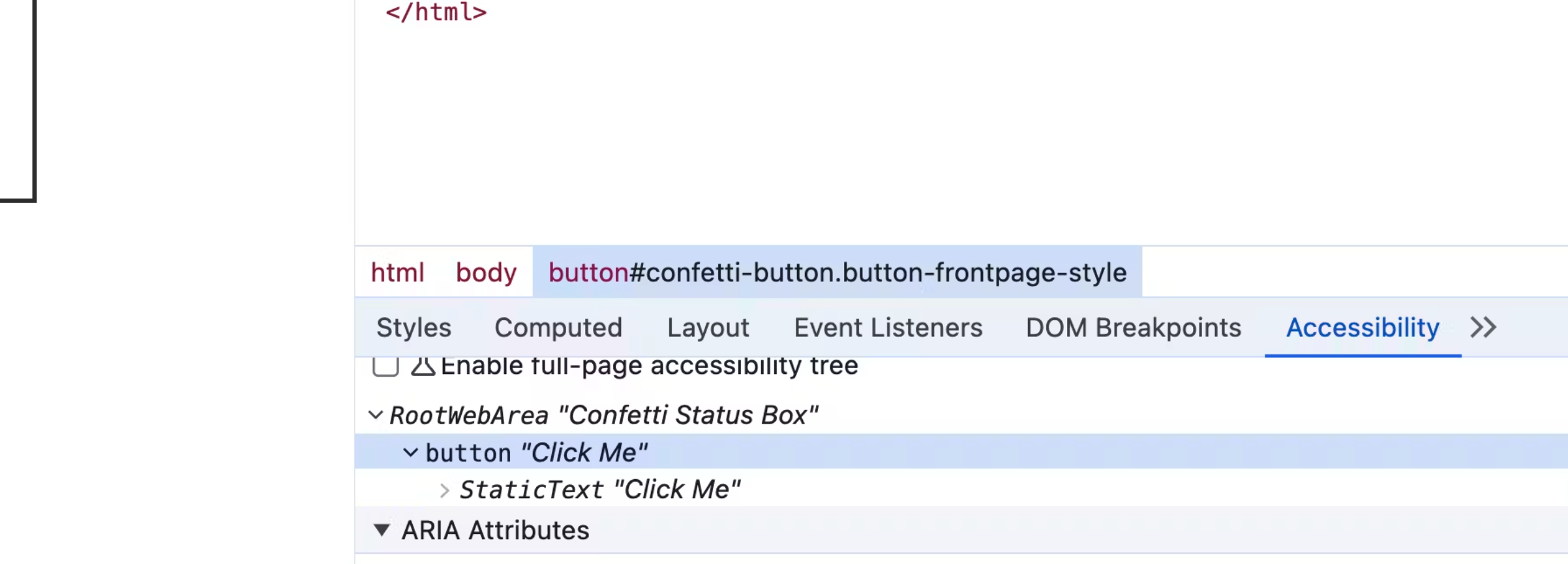Click the html breadcrumb

click(x=397, y=272)
